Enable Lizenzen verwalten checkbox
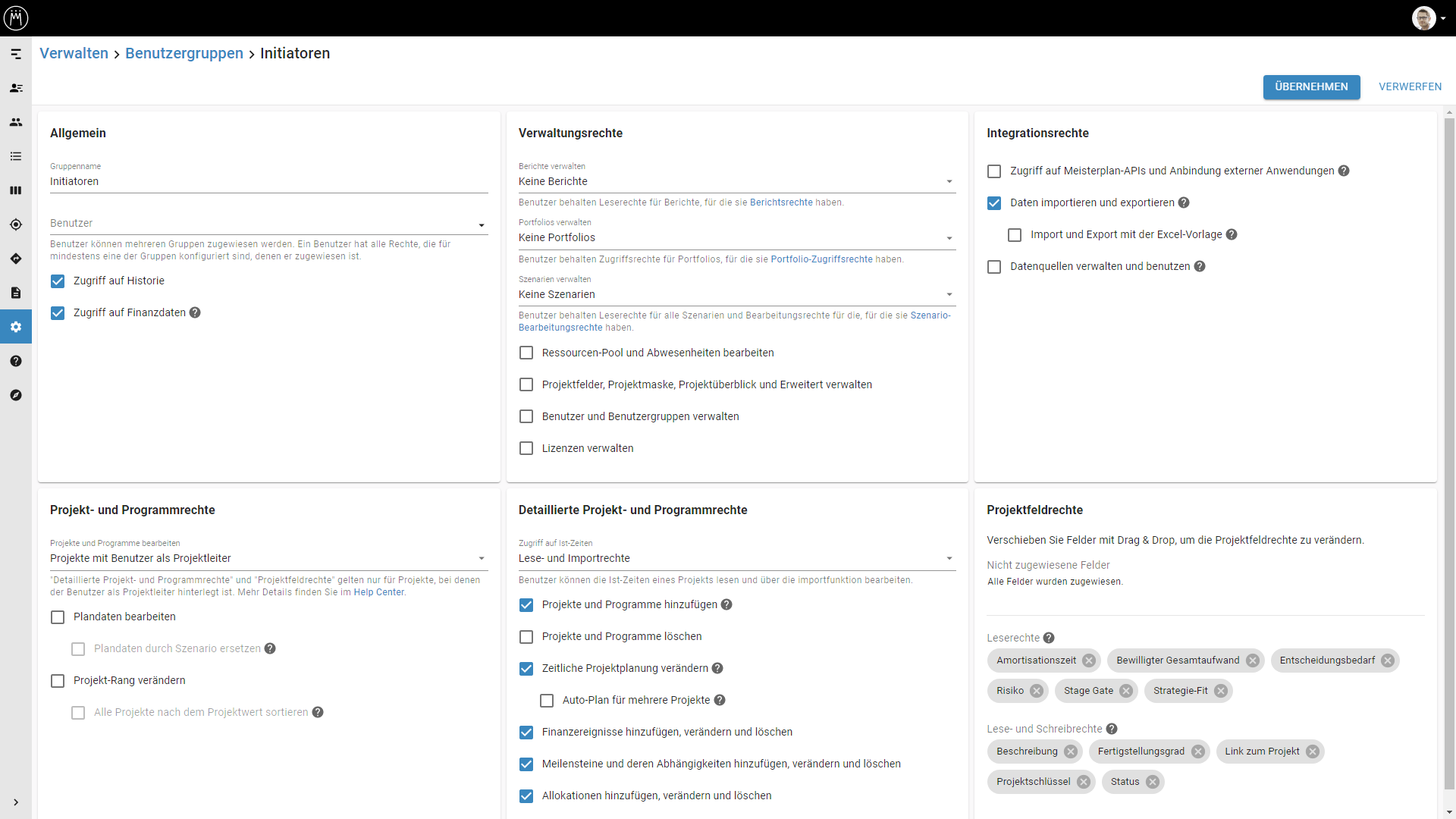1456x819 pixels. click(x=526, y=448)
